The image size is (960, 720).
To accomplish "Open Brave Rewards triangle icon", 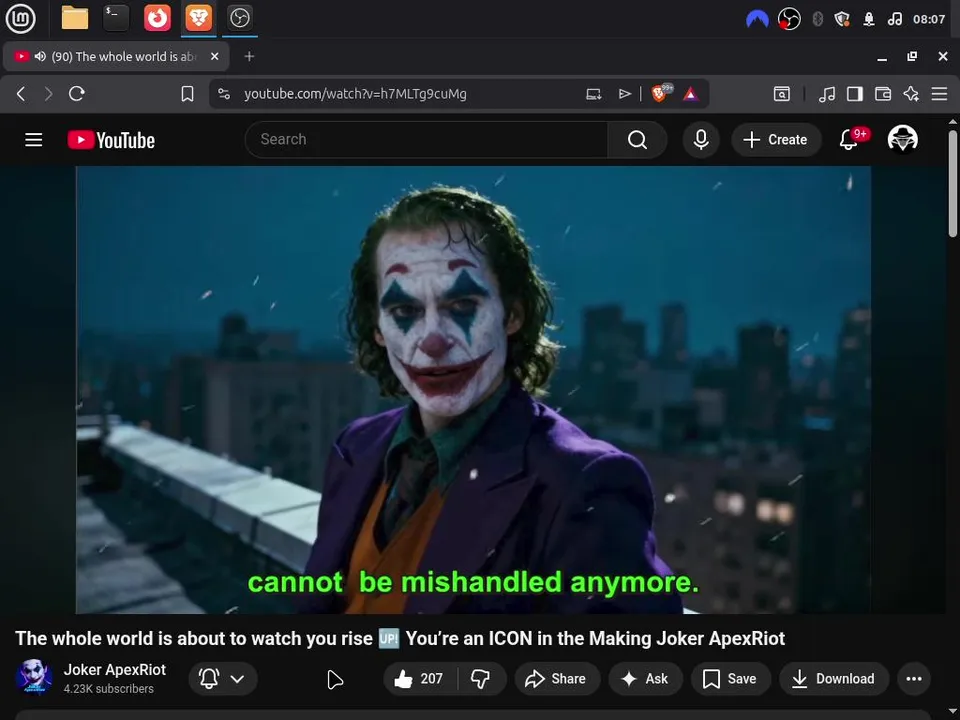I will 691,94.
